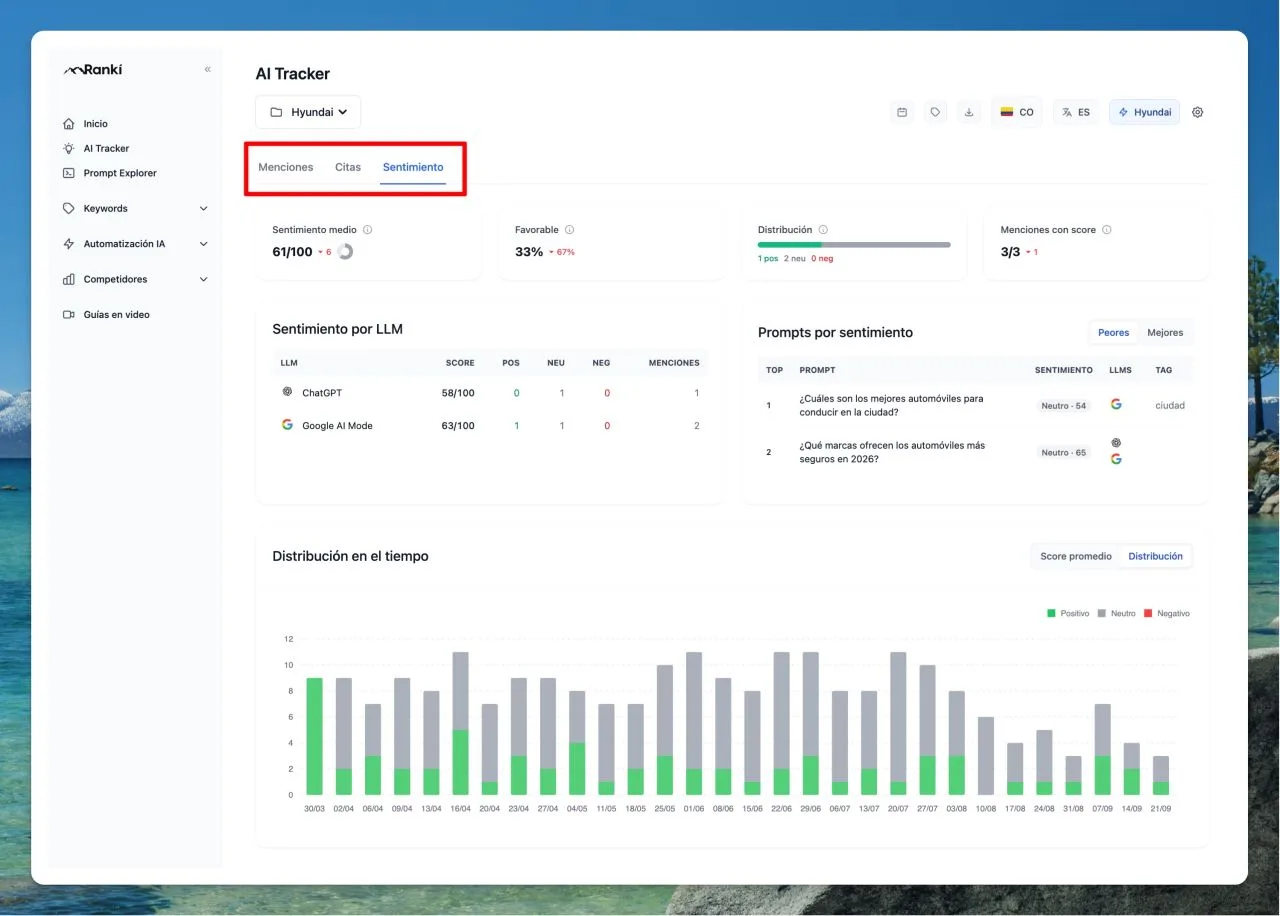The width and height of the screenshot is (1280, 916).
Task: Expand the Competidores sidebar section
Action: [x=136, y=280]
